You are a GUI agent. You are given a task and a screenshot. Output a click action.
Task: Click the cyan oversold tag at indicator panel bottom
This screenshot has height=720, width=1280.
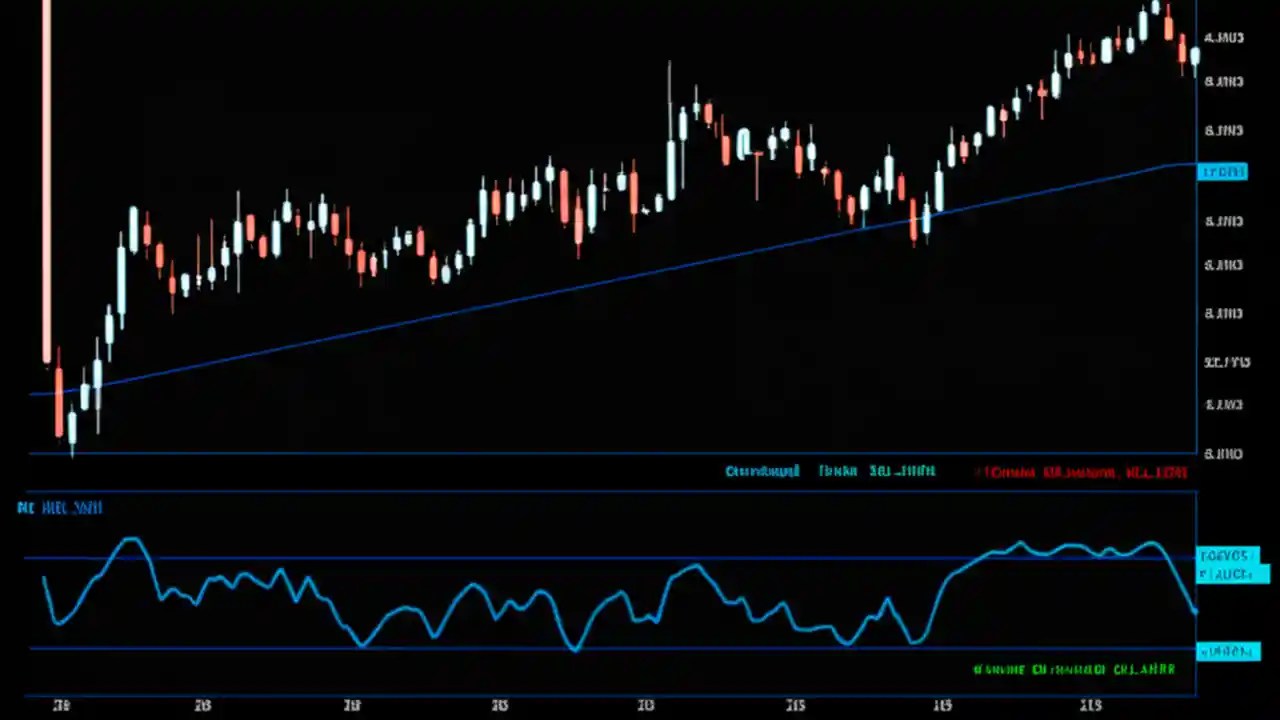click(x=1227, y=652)
